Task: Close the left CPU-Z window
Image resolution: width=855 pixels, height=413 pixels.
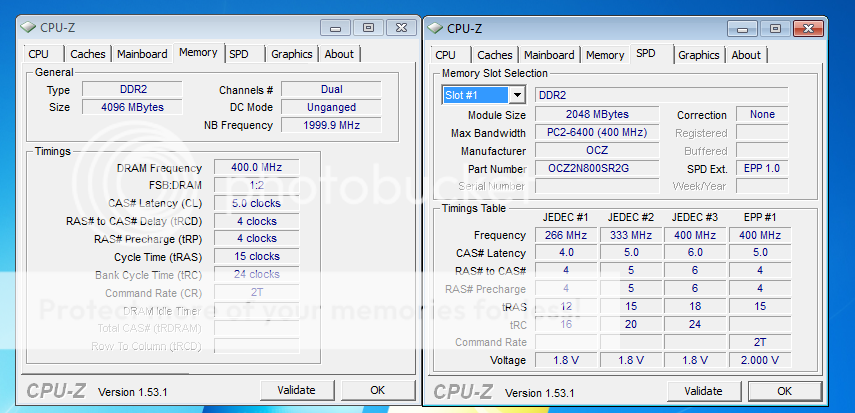Action: tap(400, 27)
